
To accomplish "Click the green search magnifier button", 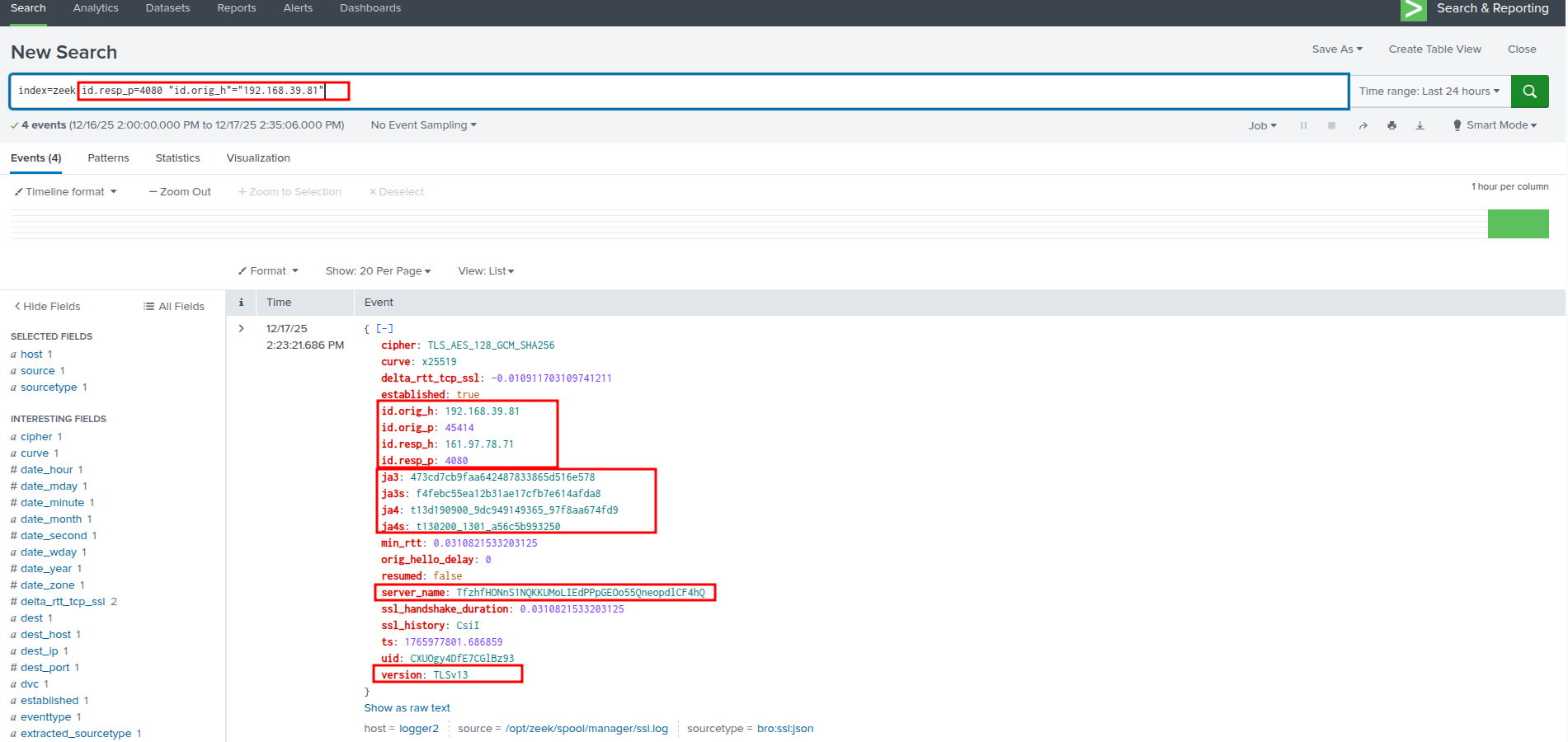I will coord(1529,92).
